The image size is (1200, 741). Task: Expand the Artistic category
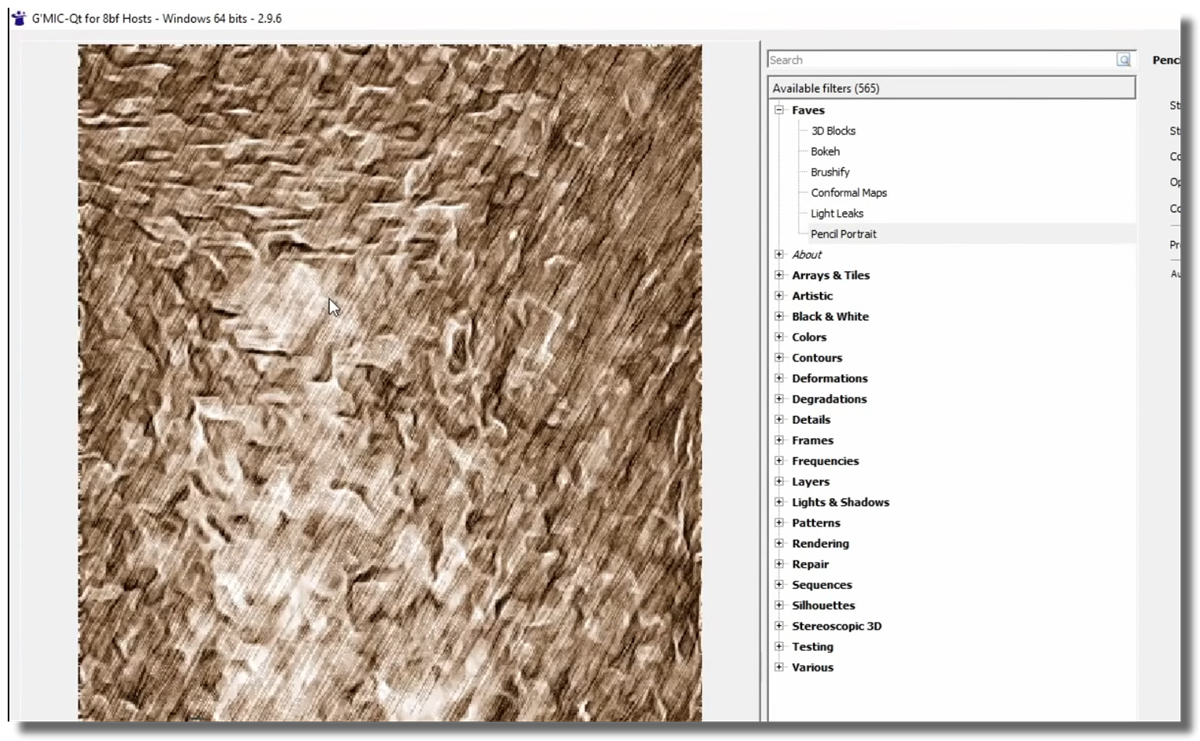coord(779,296)
